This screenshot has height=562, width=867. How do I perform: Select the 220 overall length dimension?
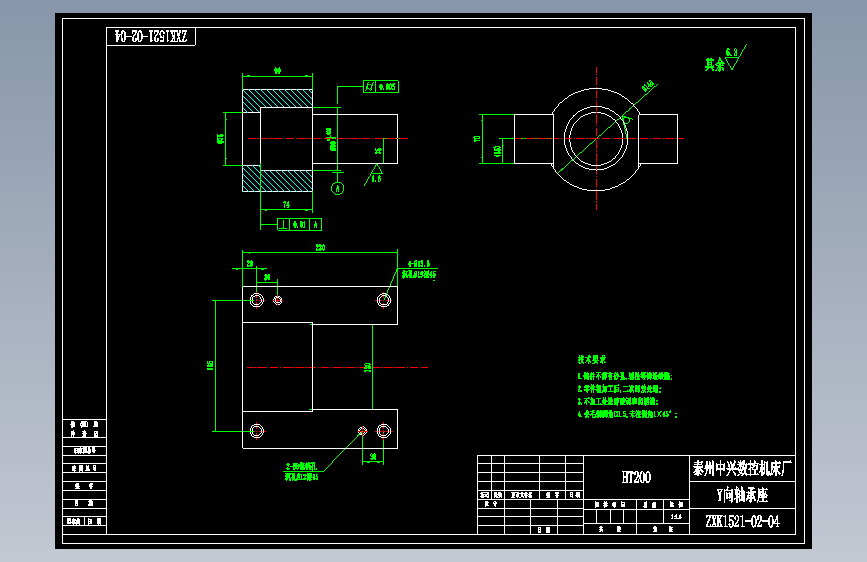(x=320, y=248)
